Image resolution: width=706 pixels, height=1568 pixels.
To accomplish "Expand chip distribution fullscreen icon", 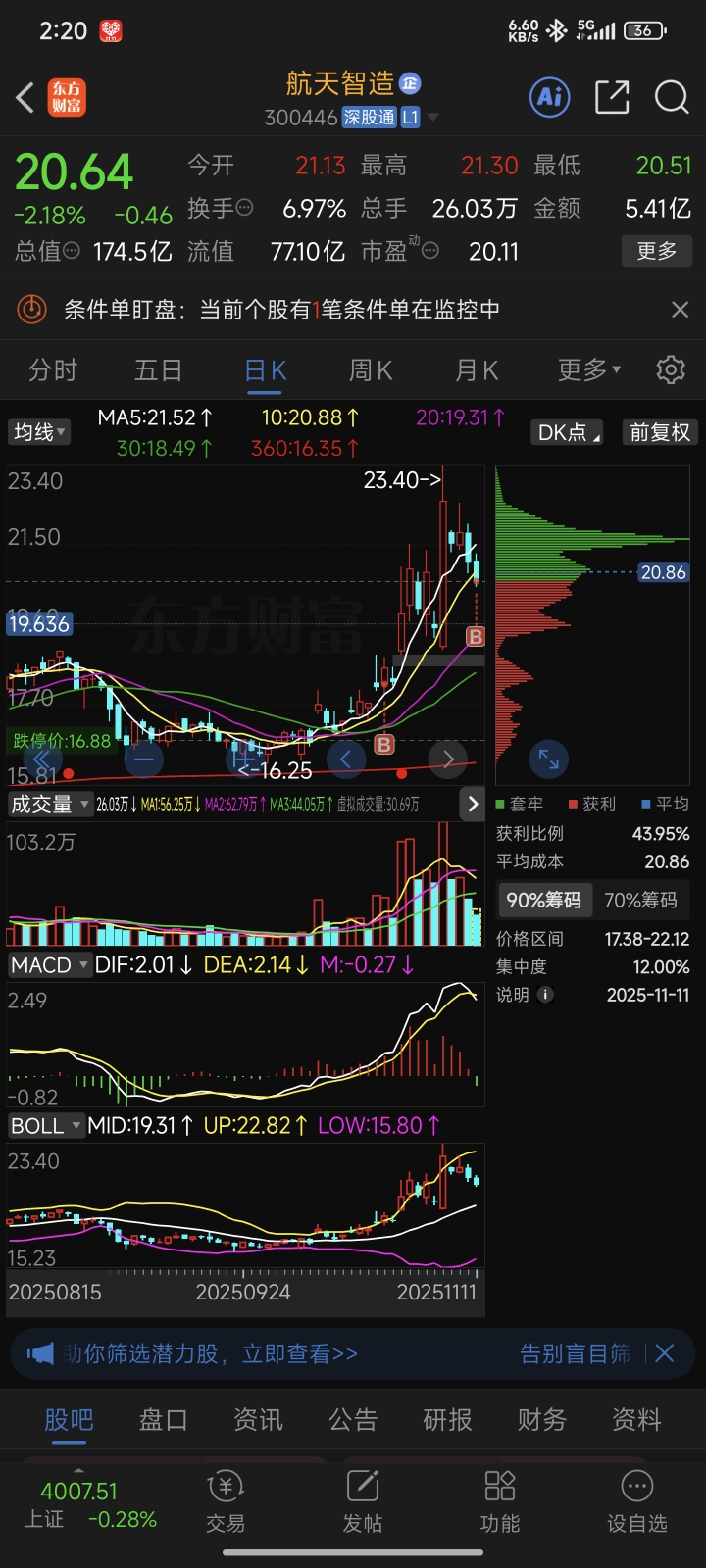I will (548, 759).
